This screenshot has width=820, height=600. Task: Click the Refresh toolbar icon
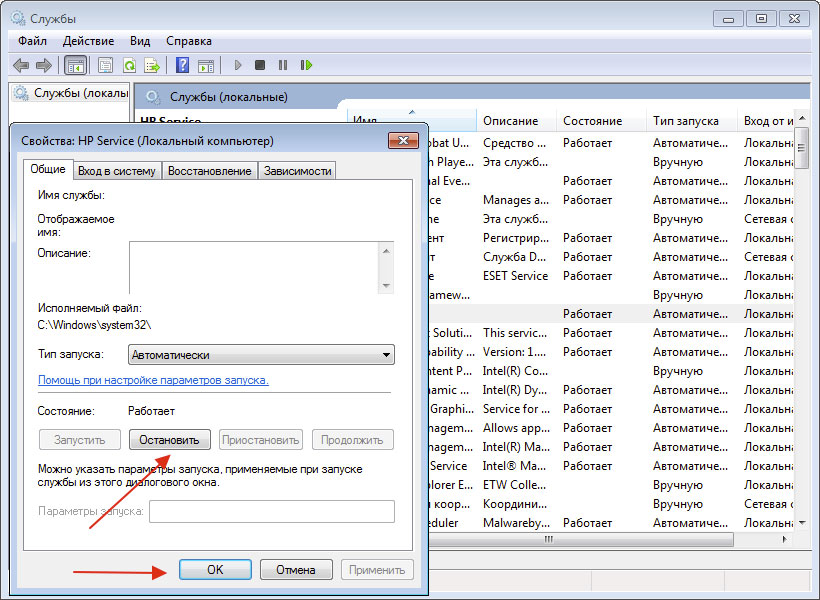[x=129, y=65]
